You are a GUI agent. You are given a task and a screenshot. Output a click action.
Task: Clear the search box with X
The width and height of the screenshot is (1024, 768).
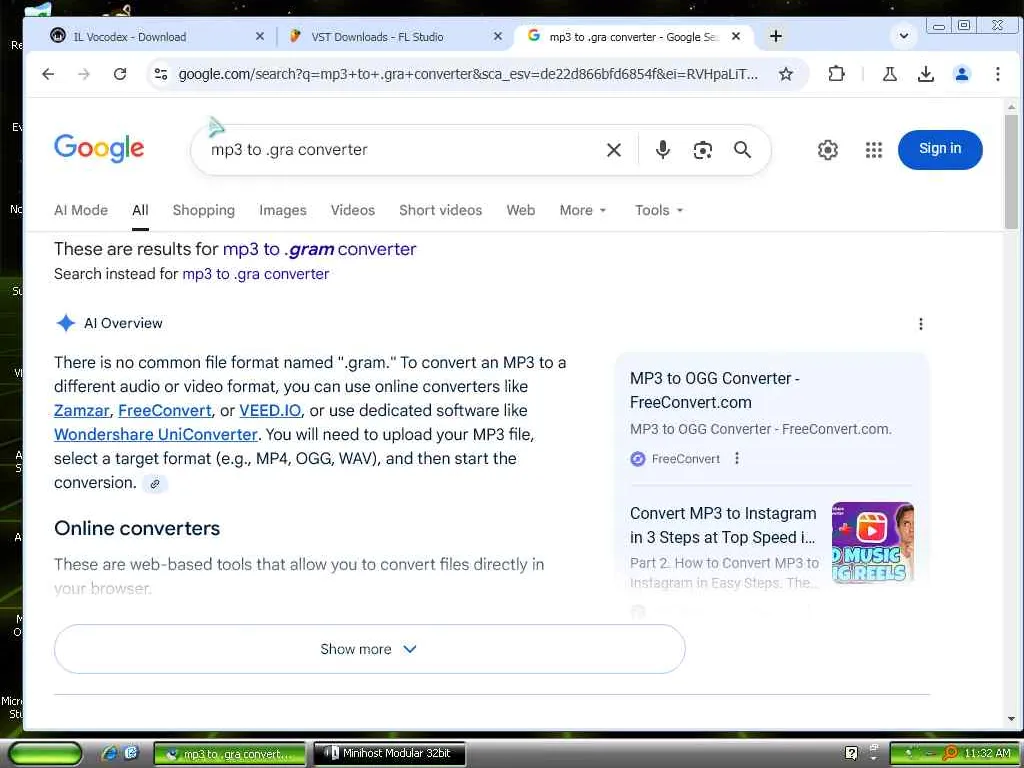click(x=613, y=150)
